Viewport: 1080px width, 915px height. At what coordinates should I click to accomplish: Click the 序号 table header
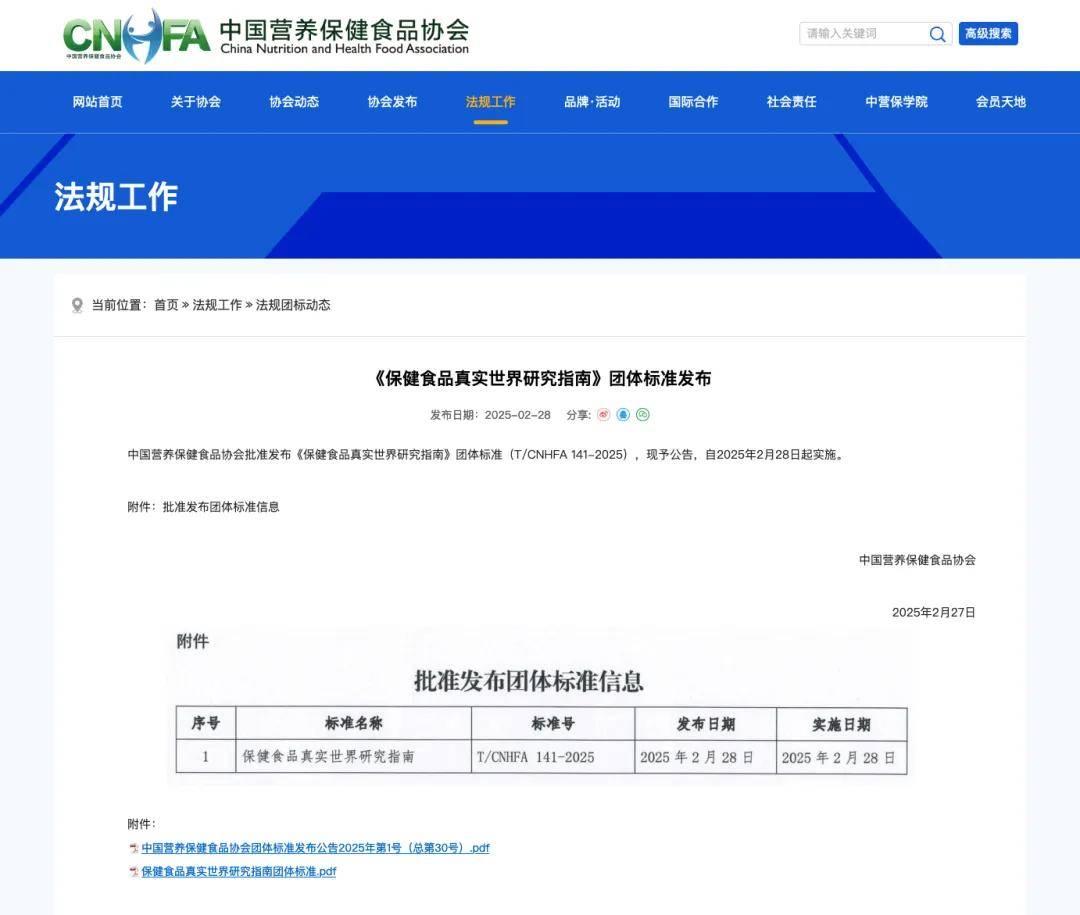(x=205, y=723)
